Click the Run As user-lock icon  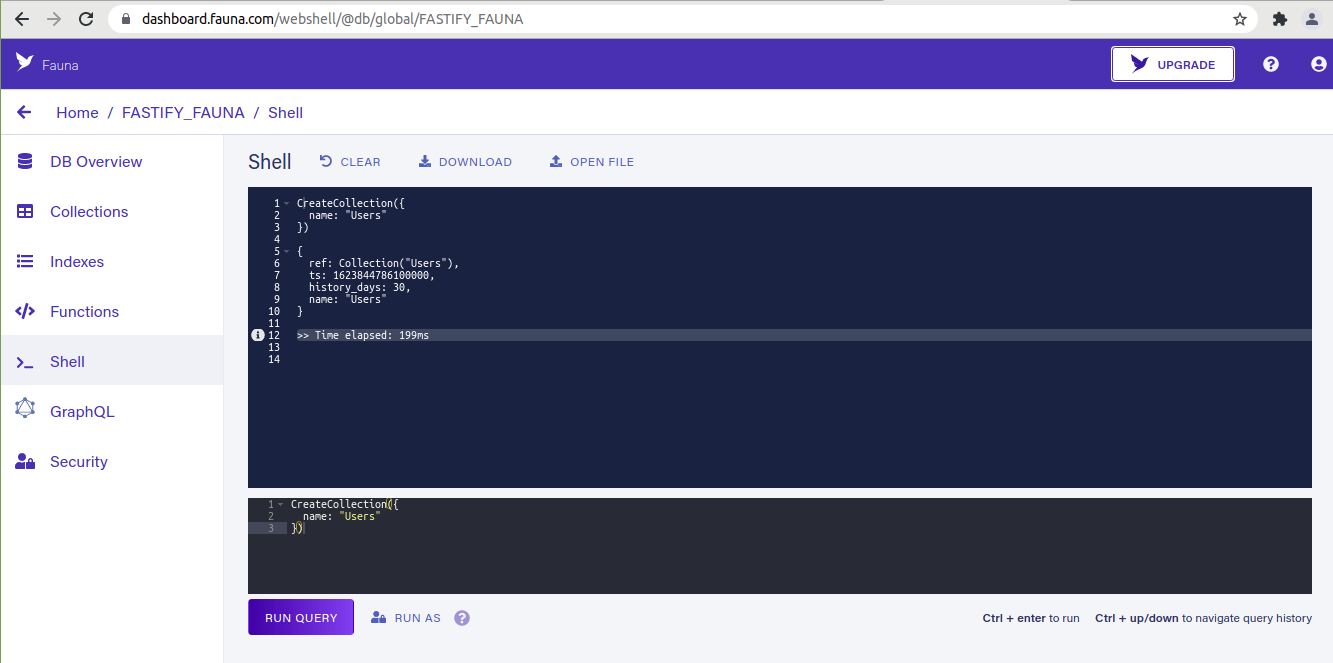pyautogui.click(x=378, y=618)
